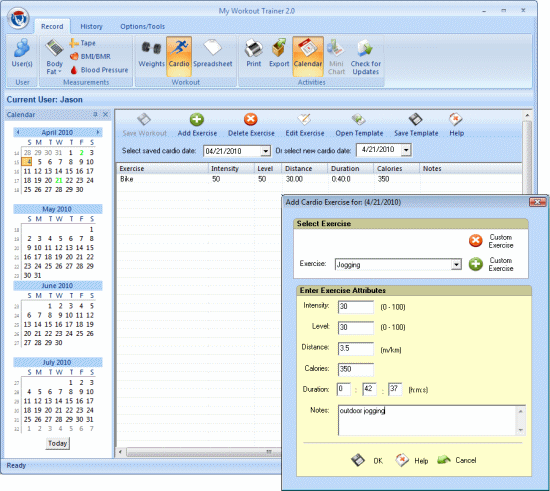Screen dimensions: 550x491
Task: Open Blood Pressure tracker
Action: 99,70
